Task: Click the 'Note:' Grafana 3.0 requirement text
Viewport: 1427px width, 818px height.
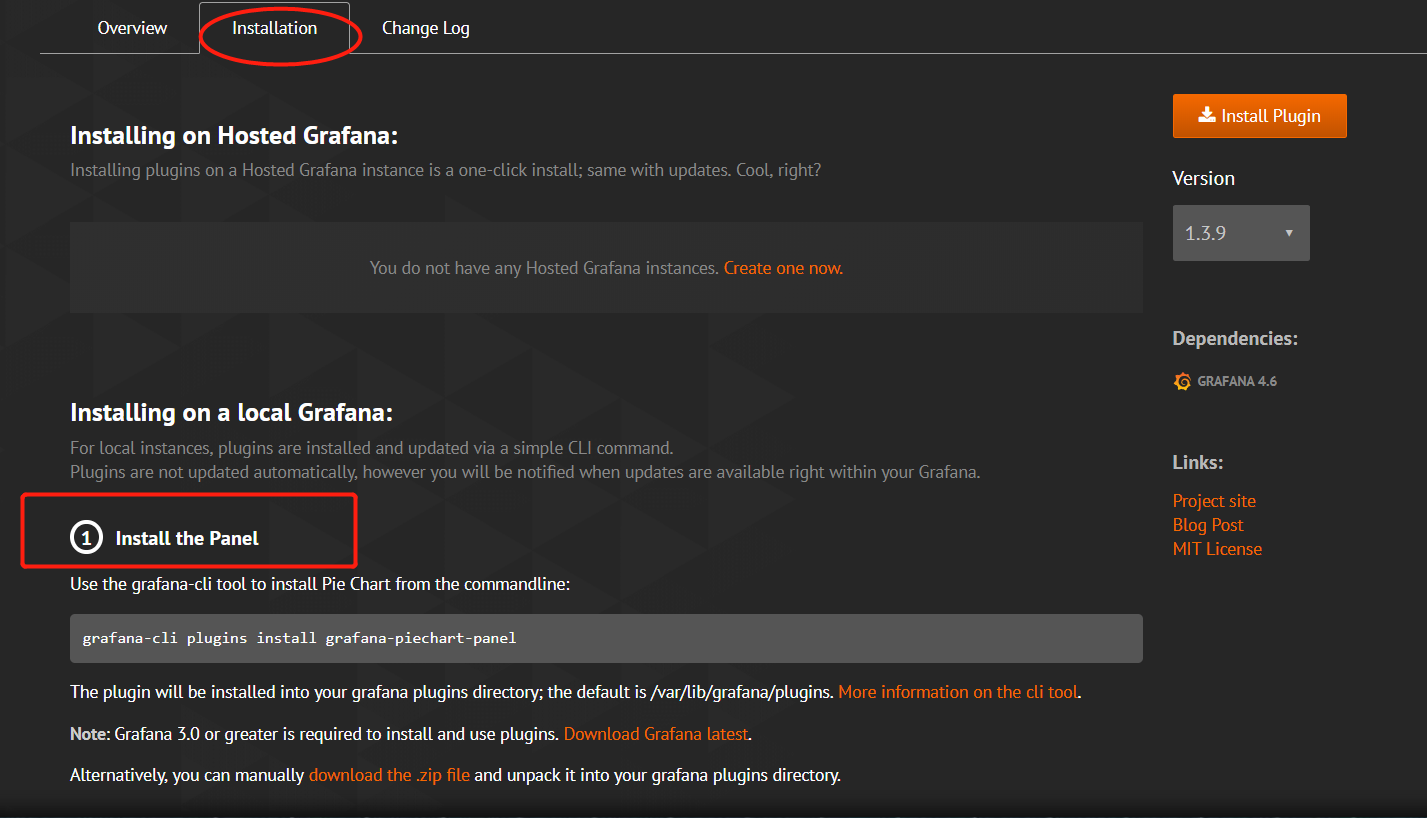Action: 314,734
